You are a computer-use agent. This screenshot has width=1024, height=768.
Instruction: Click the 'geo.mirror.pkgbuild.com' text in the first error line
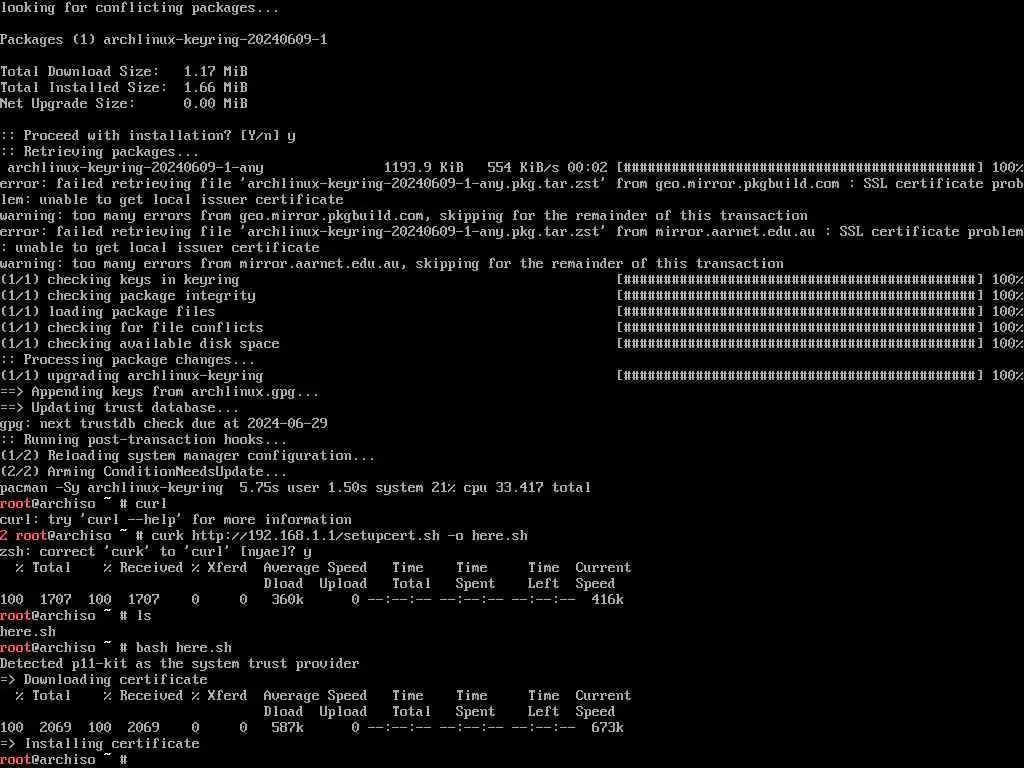[747, 184]
